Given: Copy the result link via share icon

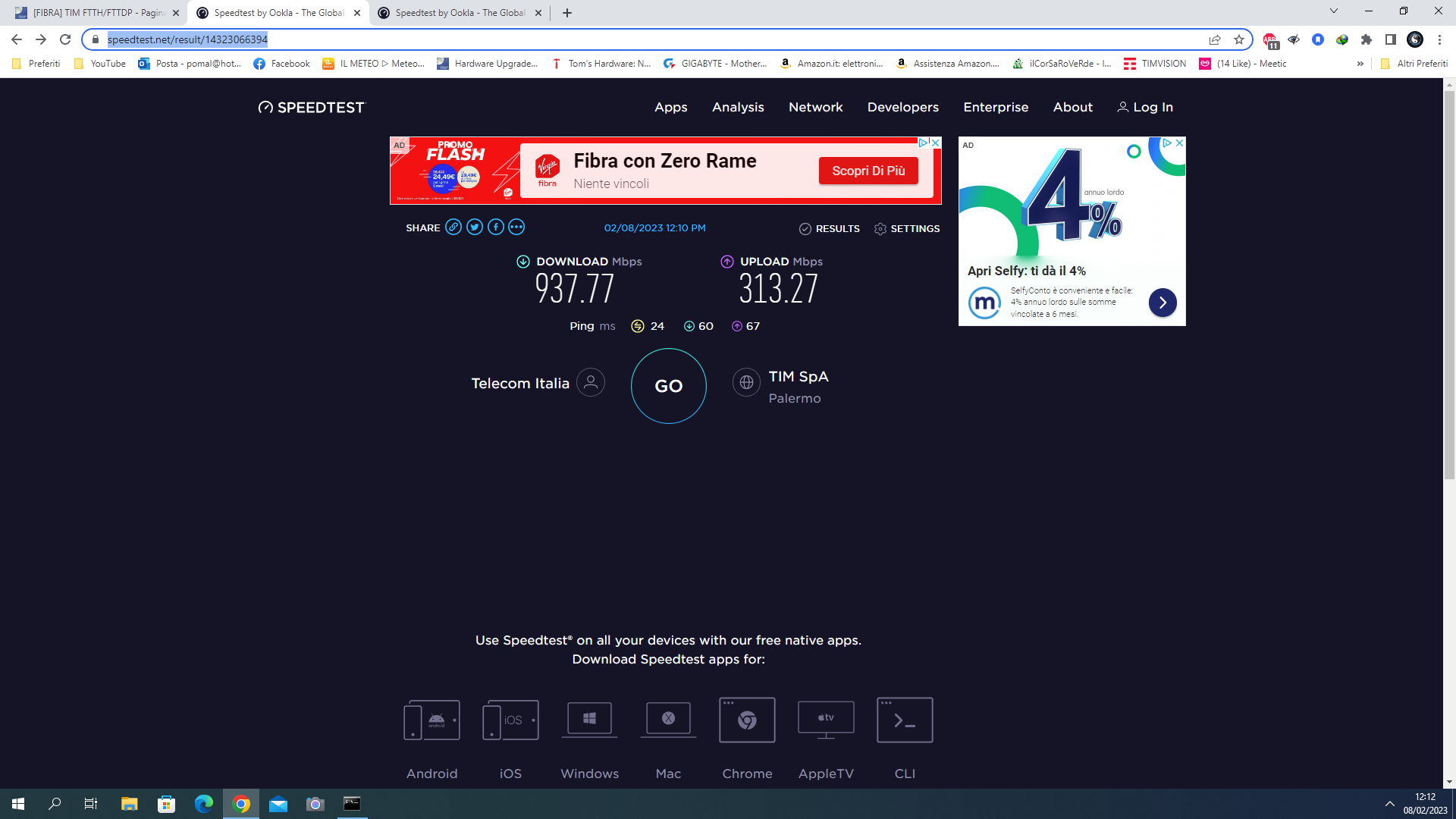Looking at the screenshot, I should coord(453,227).
